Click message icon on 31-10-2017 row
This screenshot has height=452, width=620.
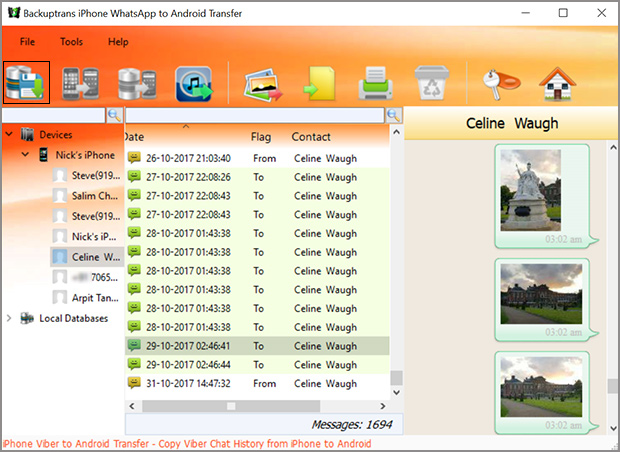click(134, 383)
